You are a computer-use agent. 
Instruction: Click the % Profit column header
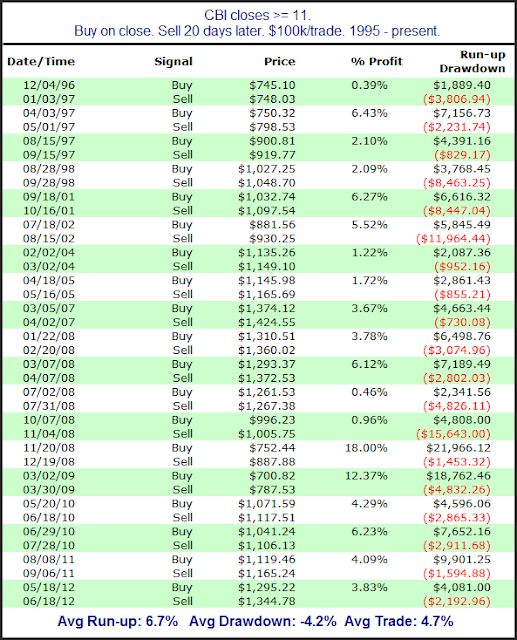377,62
